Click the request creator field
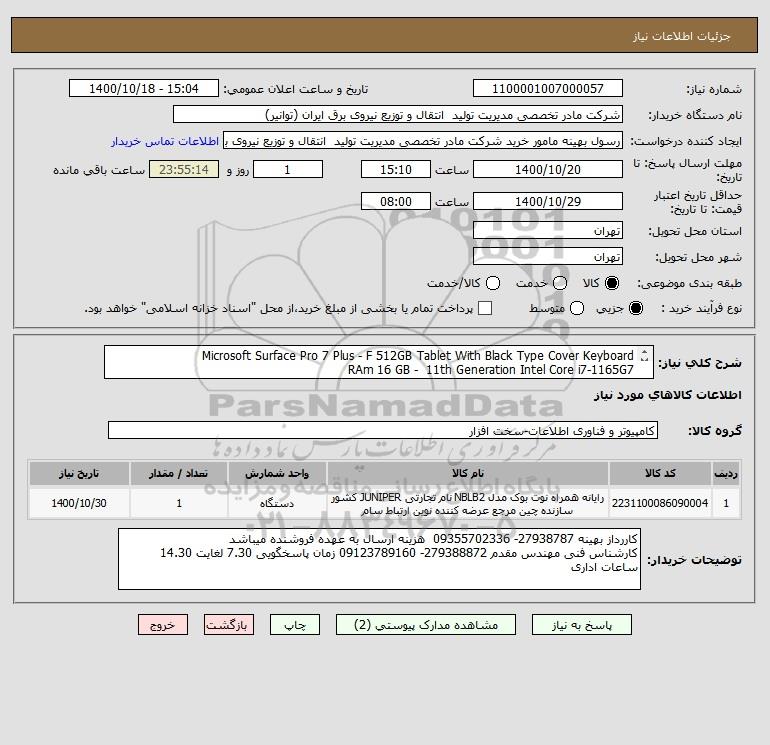The image size is (770, 745). click(423, 141)
